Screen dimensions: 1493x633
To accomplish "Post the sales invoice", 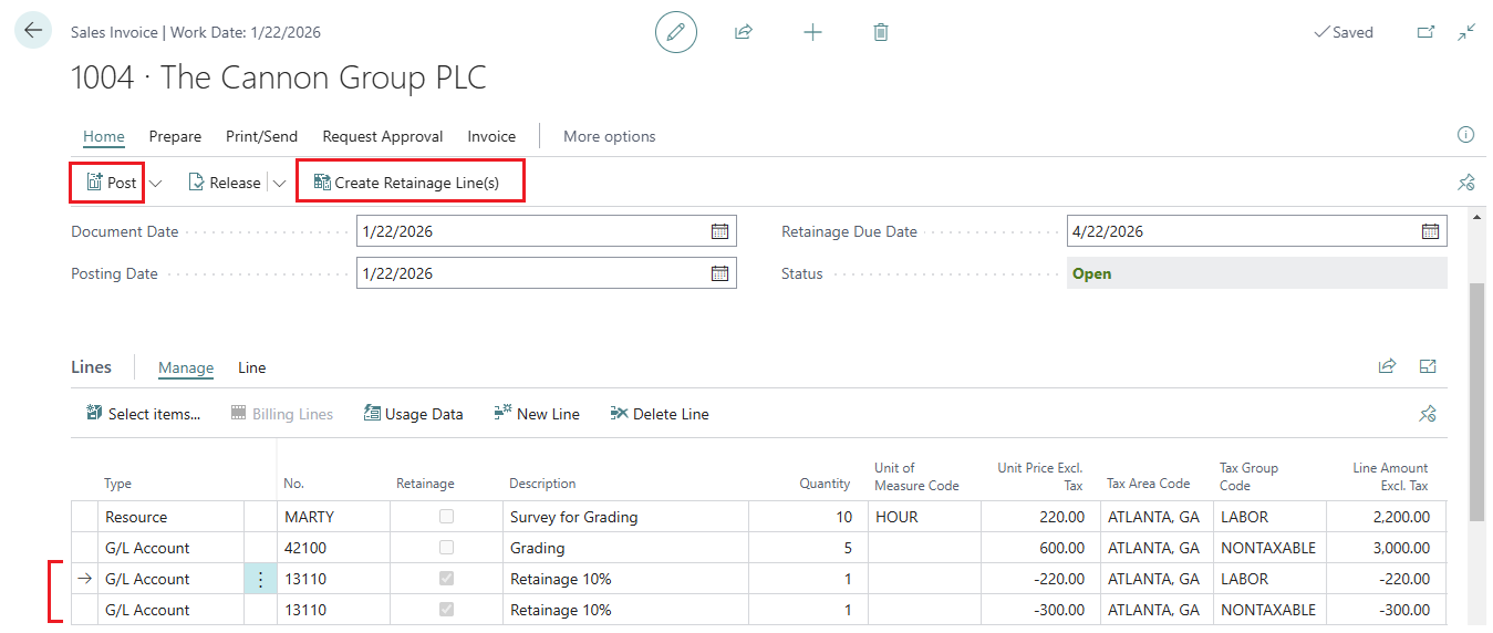I will [111, 183].
